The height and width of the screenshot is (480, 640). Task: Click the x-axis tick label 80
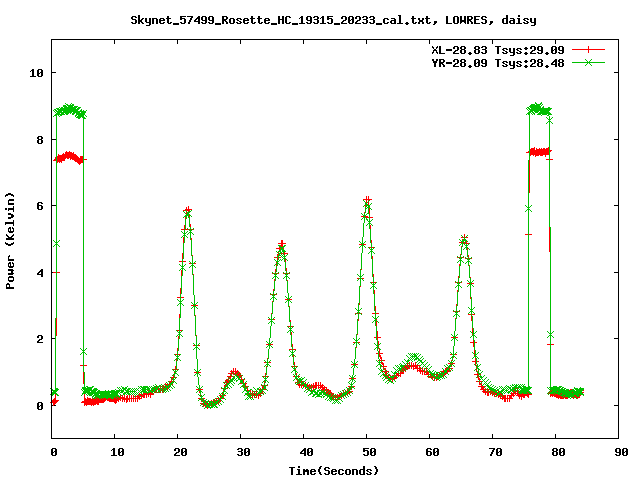coord(558,452)
